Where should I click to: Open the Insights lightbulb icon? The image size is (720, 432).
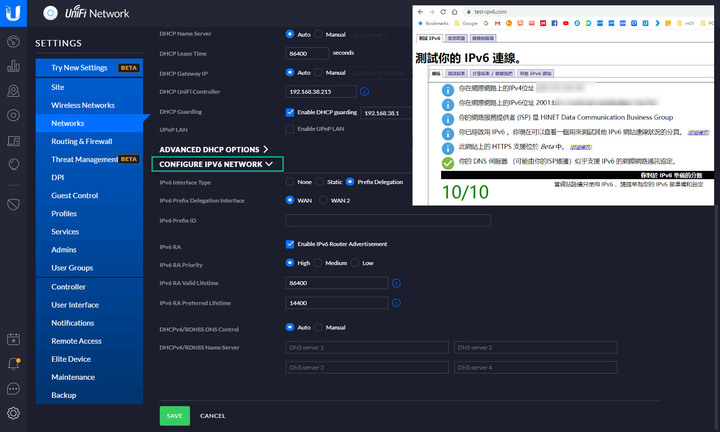click(x=13, y=164)
